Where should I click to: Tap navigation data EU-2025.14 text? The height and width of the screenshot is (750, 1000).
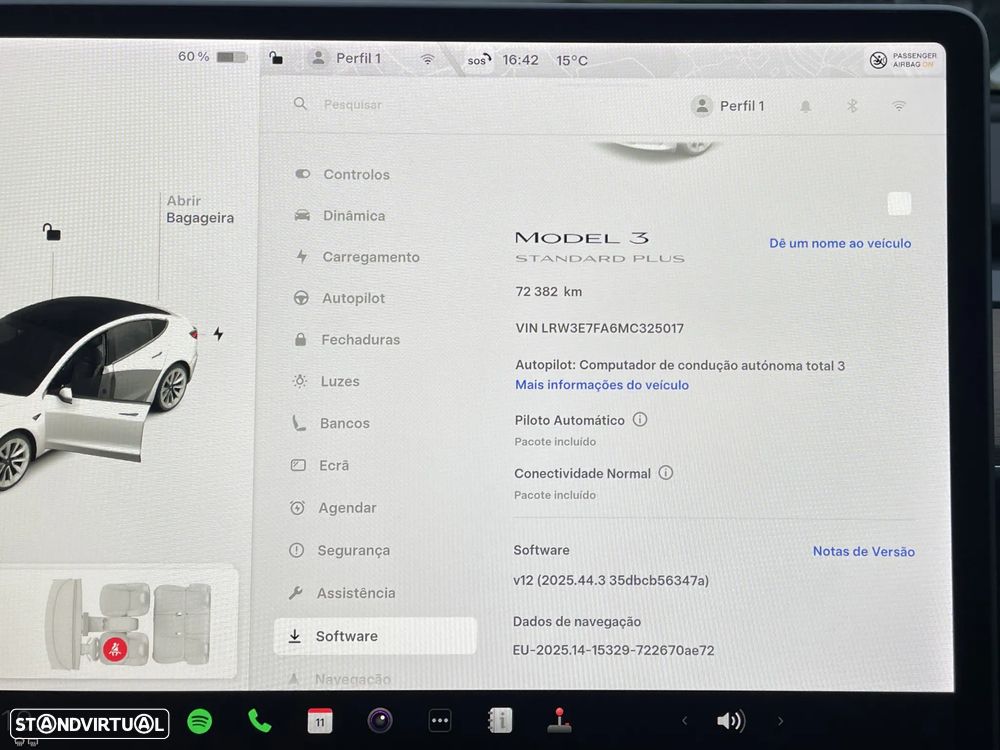(x=614, y=650)
